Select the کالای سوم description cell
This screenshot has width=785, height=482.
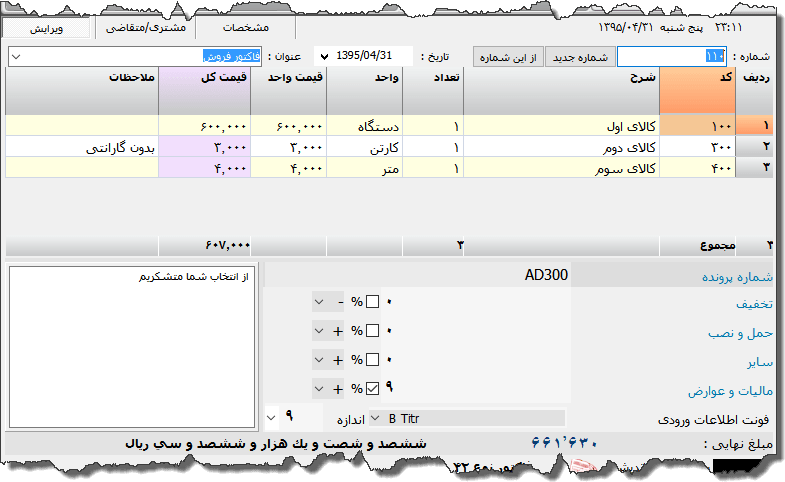[561, 168]
